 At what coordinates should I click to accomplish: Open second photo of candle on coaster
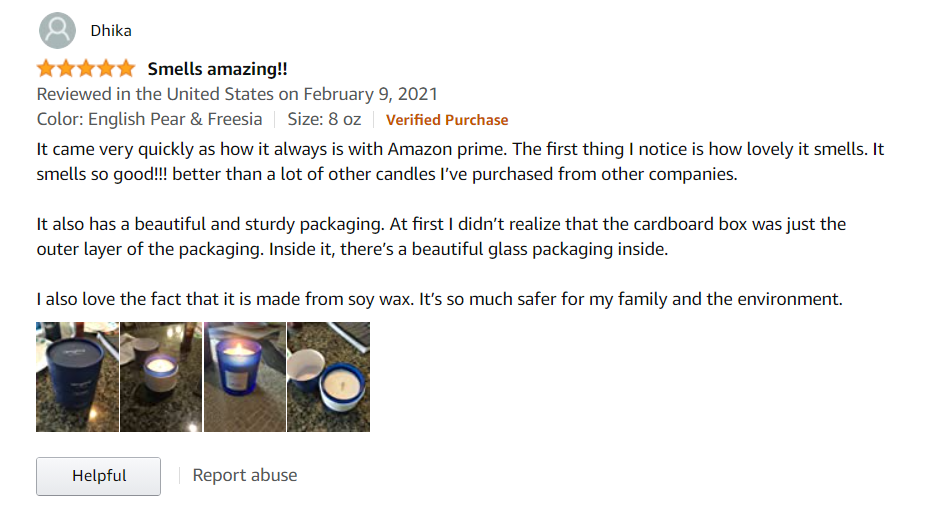(x=161, y=377)
